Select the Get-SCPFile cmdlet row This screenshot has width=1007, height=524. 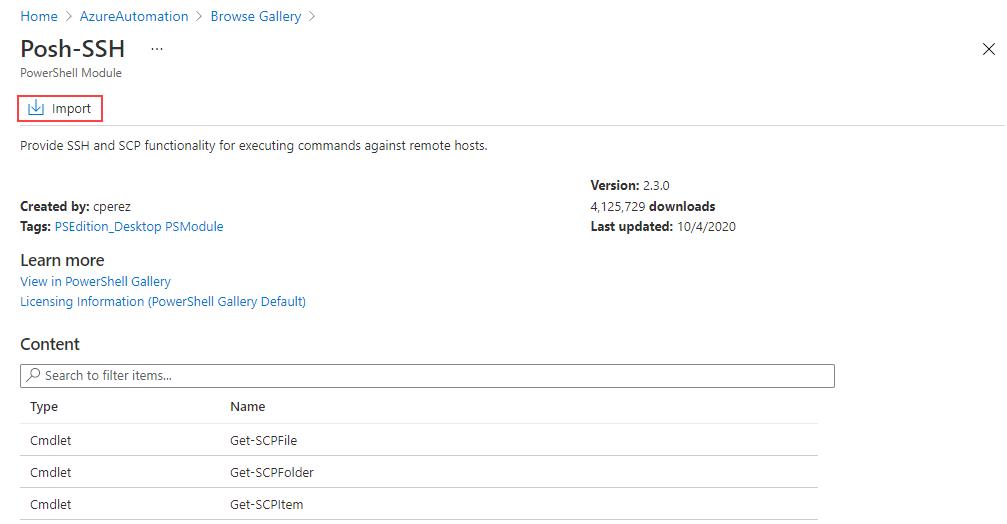[x=419, y=441]
